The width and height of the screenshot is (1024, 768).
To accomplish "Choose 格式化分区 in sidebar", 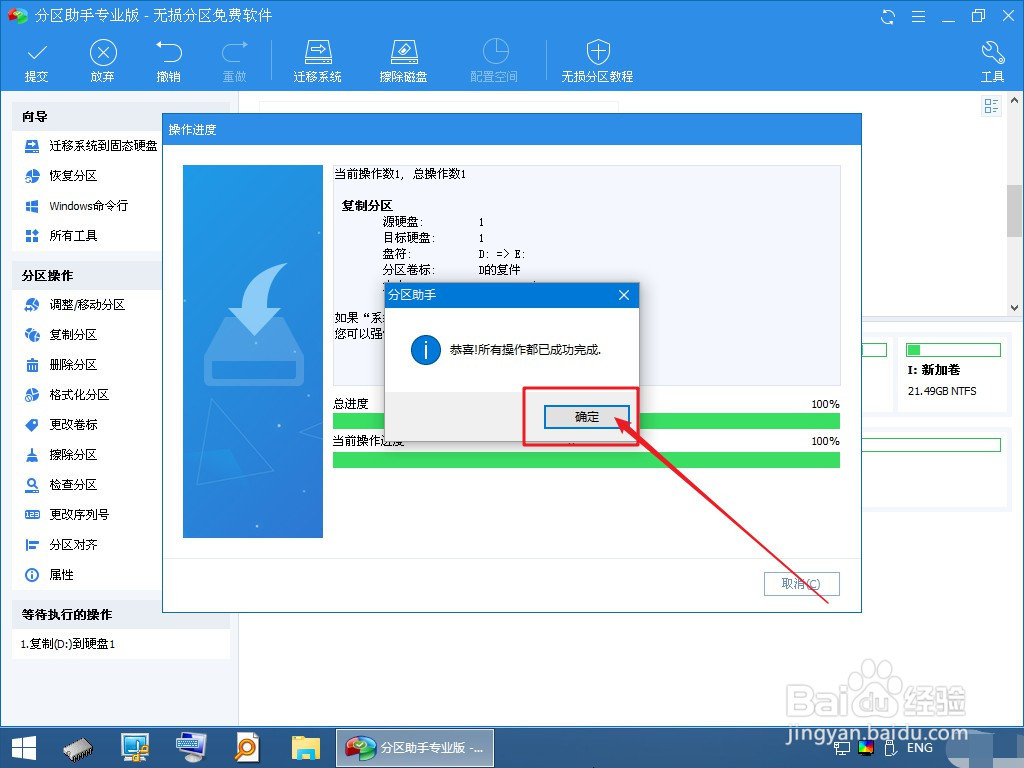I will click(x=67, y=395).
